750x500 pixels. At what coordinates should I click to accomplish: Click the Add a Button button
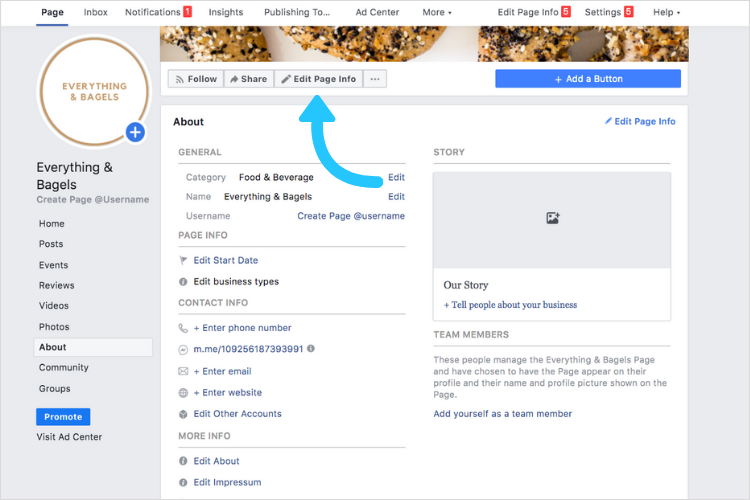588,79
